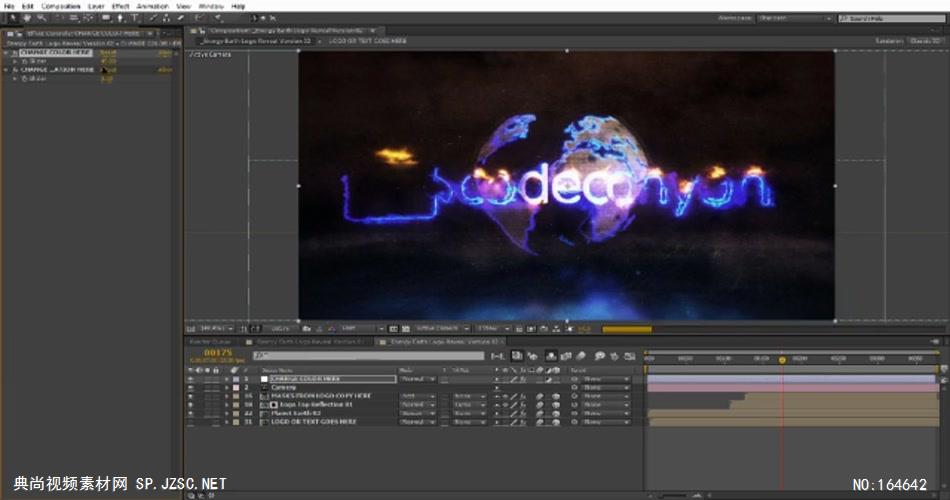Select the Rectangle shape tool

(105, 18)
